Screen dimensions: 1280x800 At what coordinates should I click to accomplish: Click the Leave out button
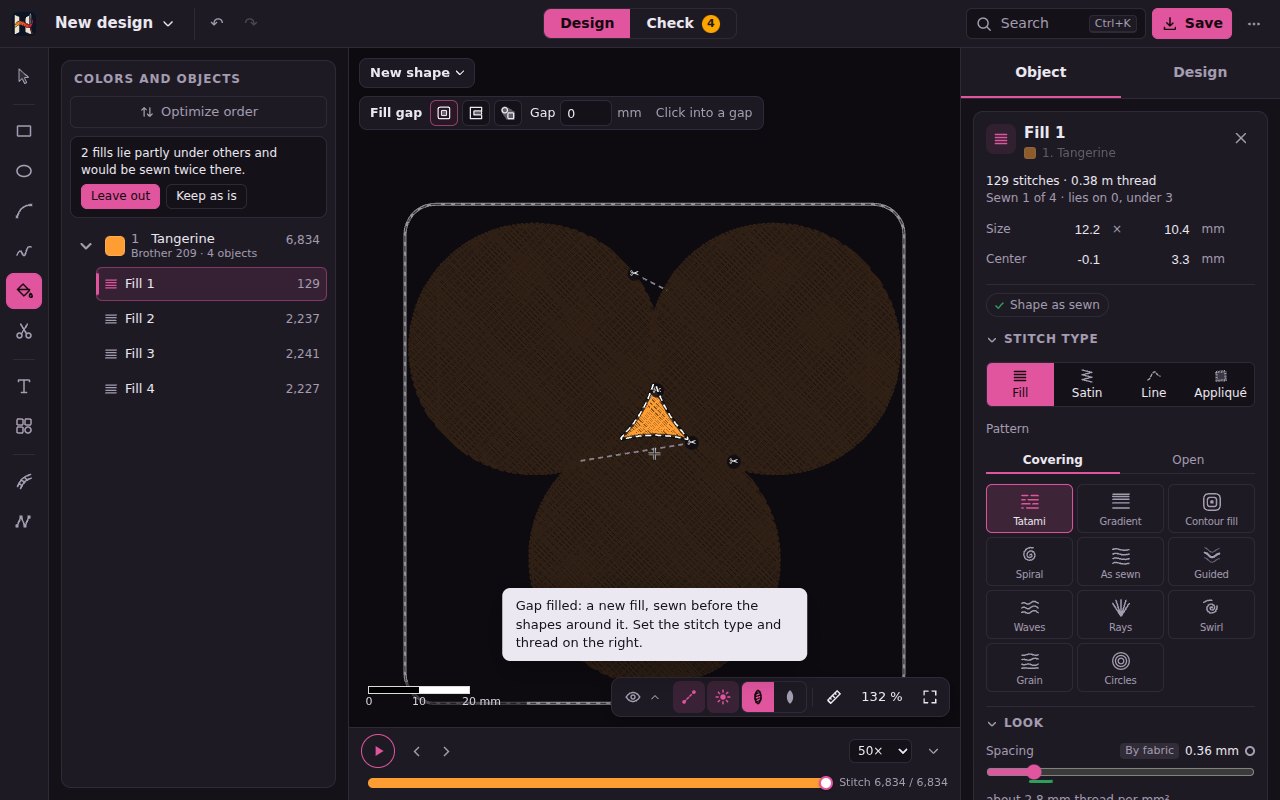120,196
